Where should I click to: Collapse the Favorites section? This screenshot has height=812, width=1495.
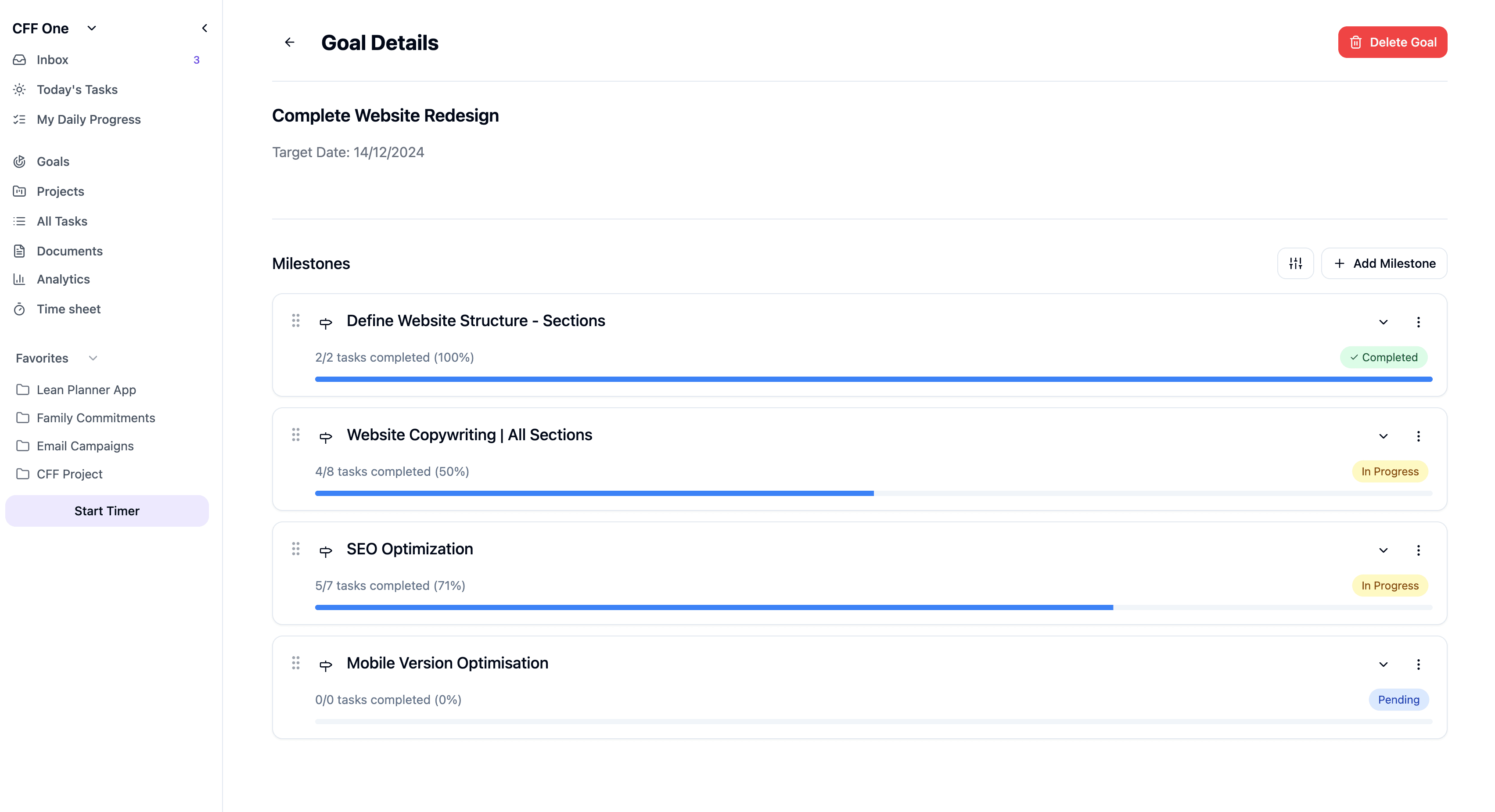(x=93, y=358)
